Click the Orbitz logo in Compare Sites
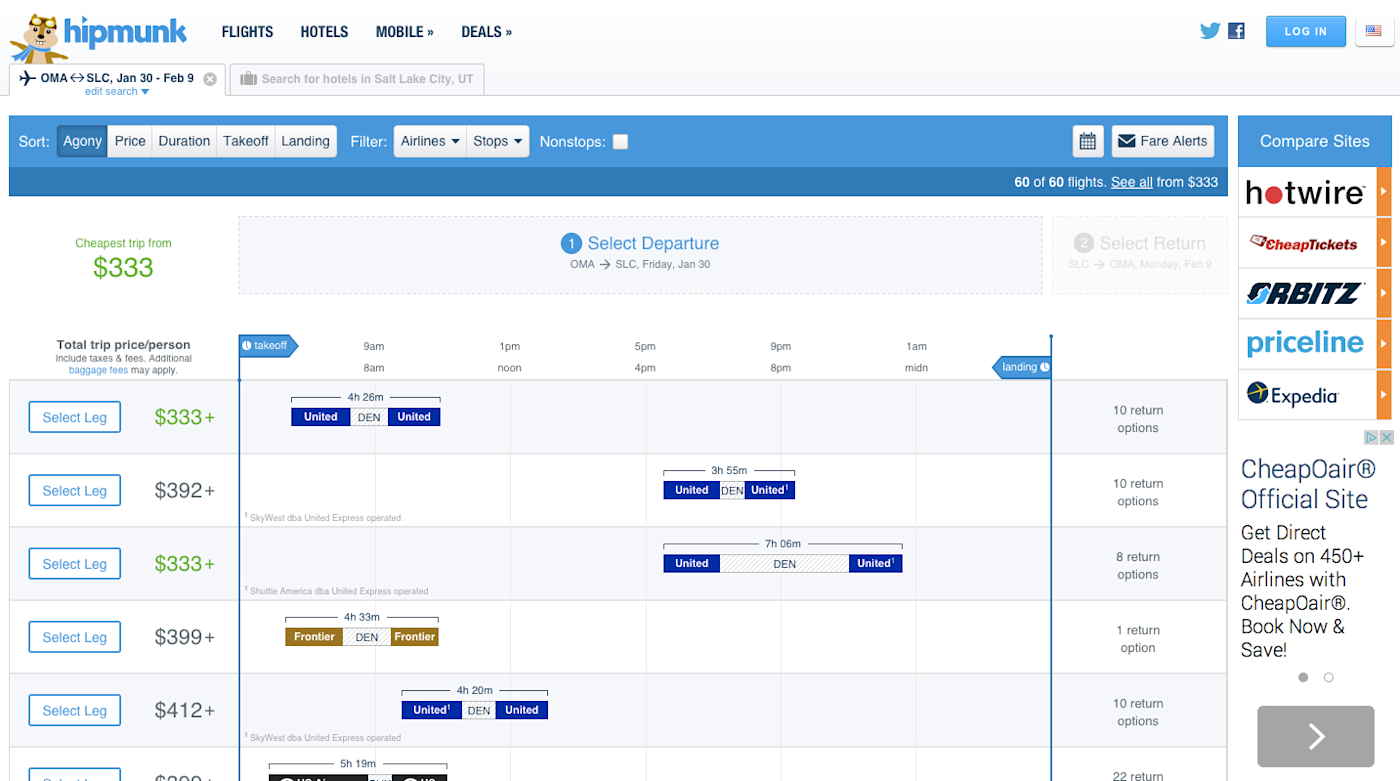Image resolution: width=1400 pixels, height=781 pixels. click(x=1307, y=294)
